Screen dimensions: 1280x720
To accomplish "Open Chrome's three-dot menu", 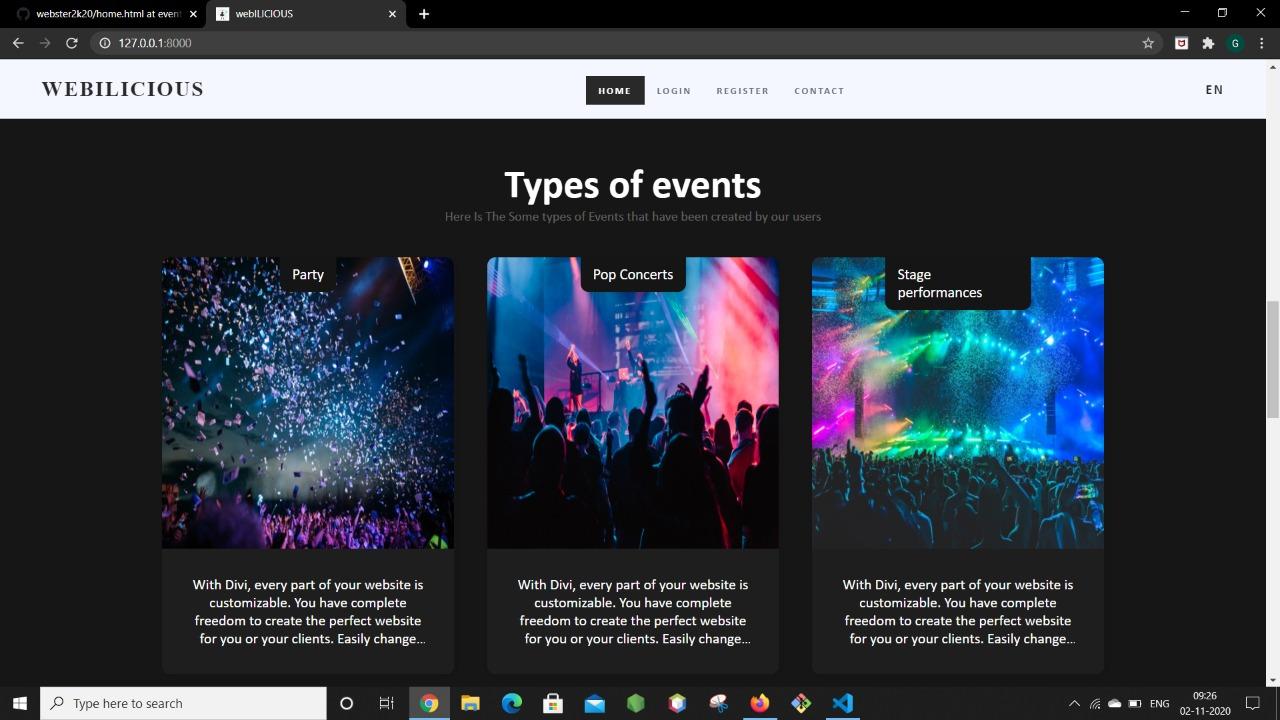I will [1263, 43].
